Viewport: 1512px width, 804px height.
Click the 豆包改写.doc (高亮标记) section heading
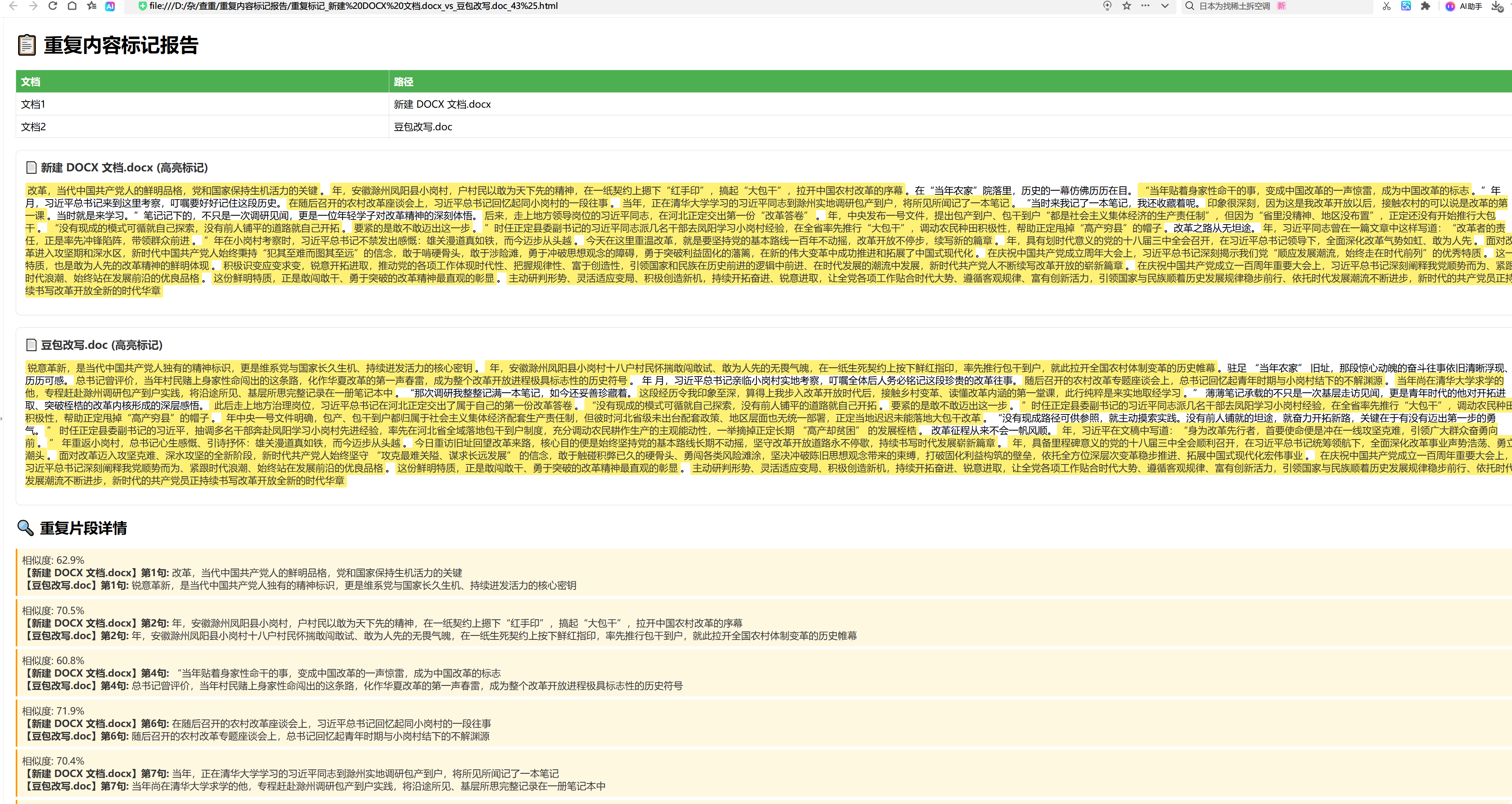101,345
